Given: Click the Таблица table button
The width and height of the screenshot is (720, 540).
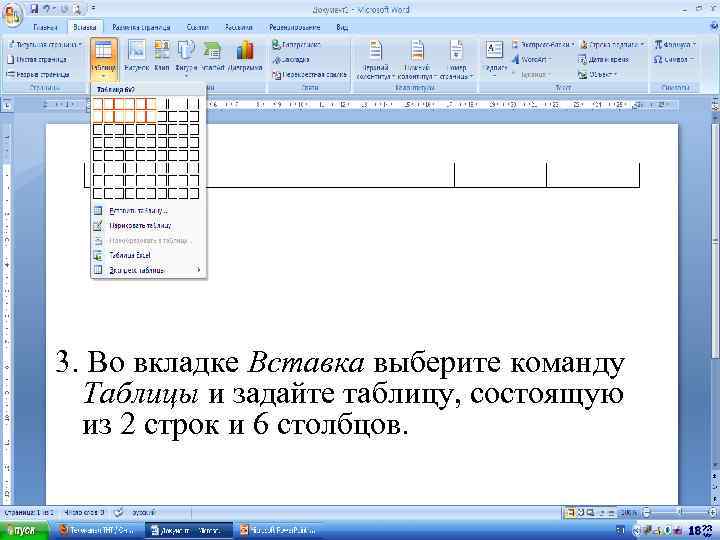Looking at the screenshot, I should [104, 60].
